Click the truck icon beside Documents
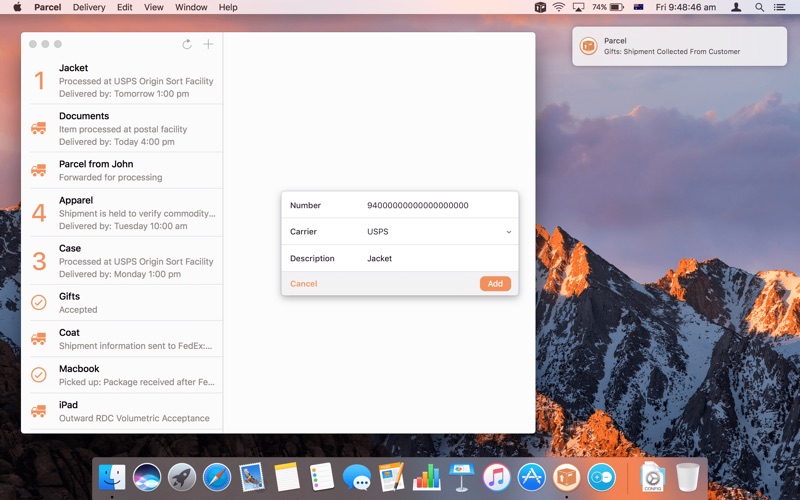800x500 pixels. point(39,128)
